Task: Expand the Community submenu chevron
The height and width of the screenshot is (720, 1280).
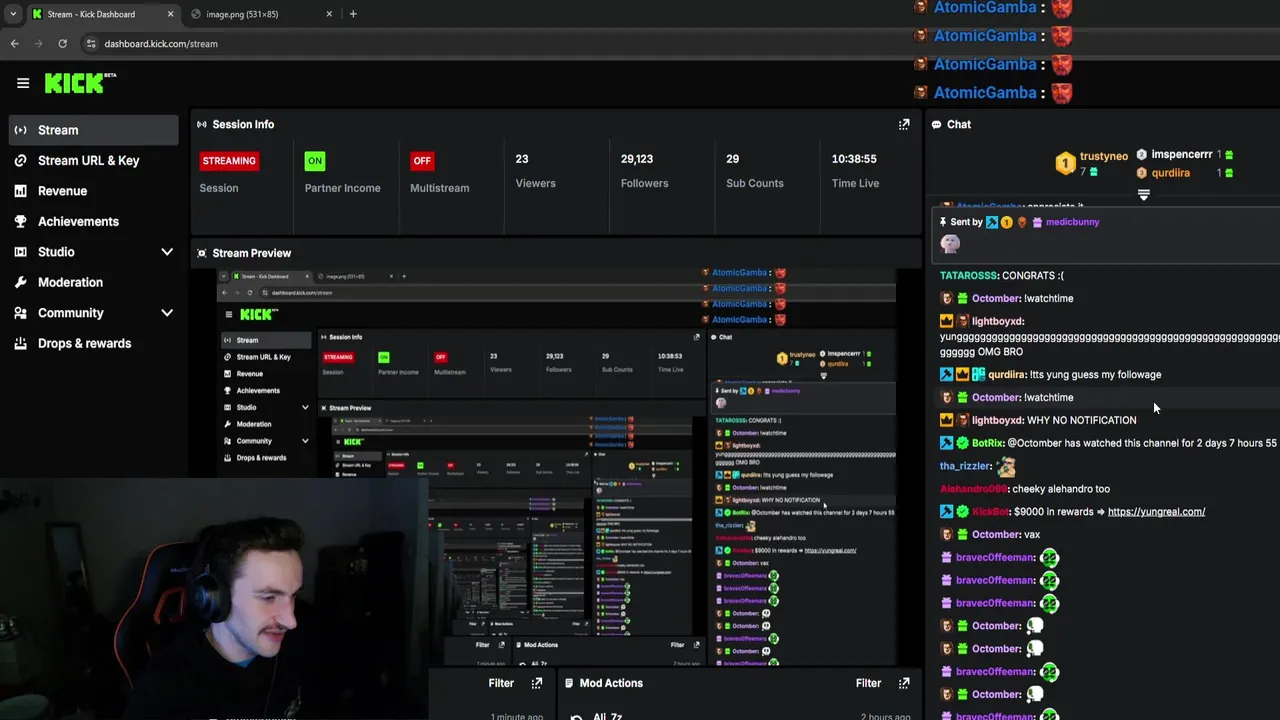Action: pos(167,313)
